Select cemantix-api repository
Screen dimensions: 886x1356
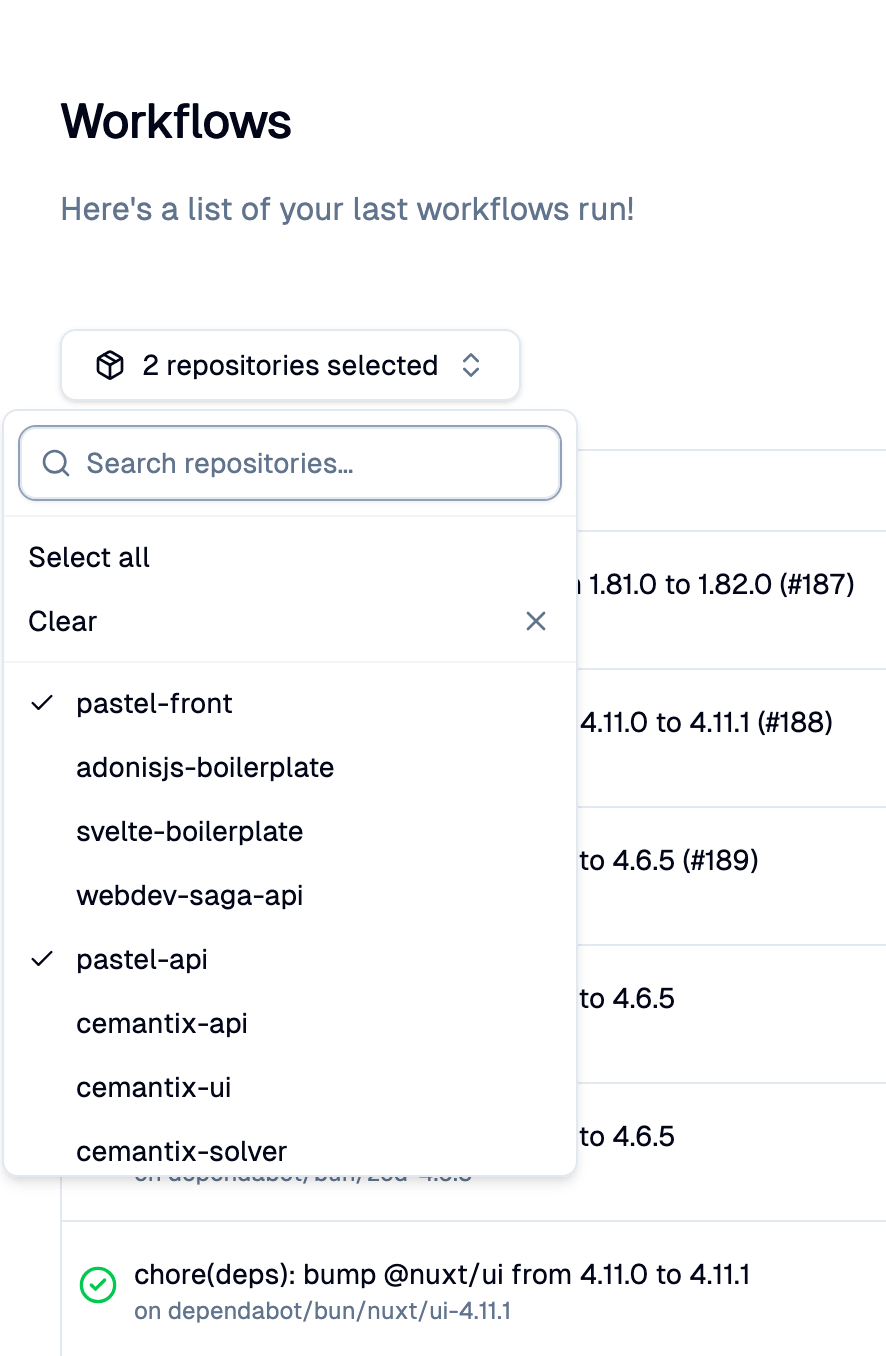click(x=290, y=1023)
